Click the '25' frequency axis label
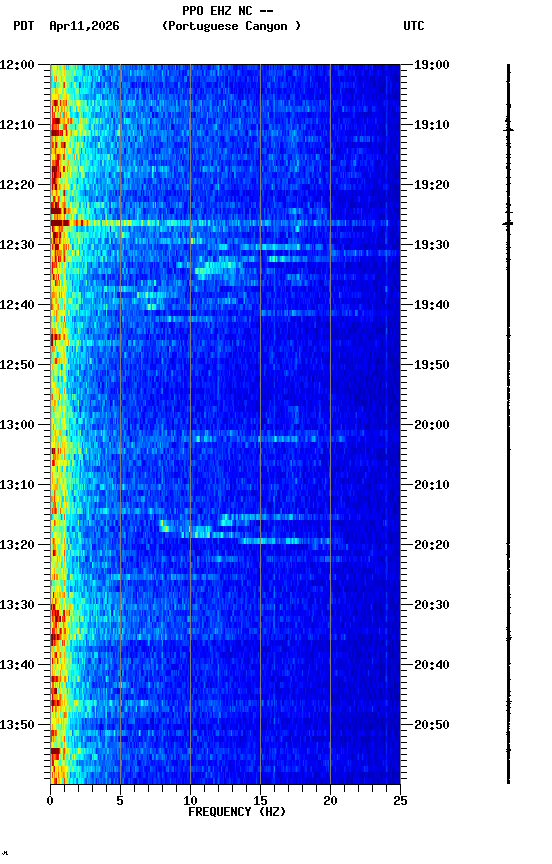 pos(400,801)
